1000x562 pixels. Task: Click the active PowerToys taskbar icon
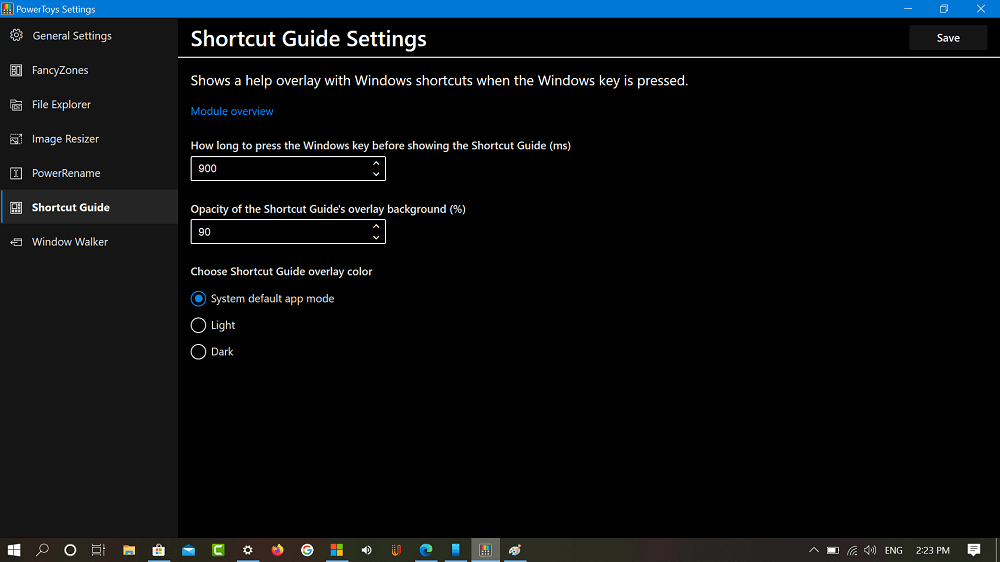pos(485,550)
